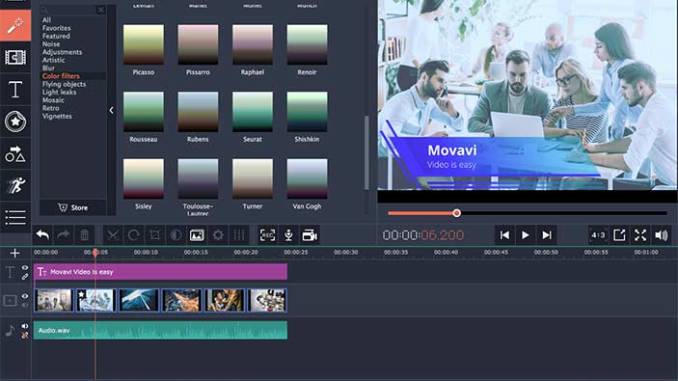
Task: Select the All filter category
Action: [x=46, y=20]
